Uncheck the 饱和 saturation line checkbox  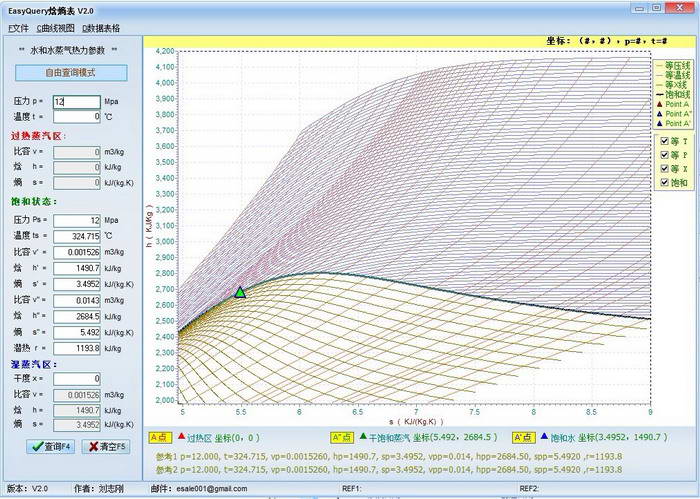662,183
